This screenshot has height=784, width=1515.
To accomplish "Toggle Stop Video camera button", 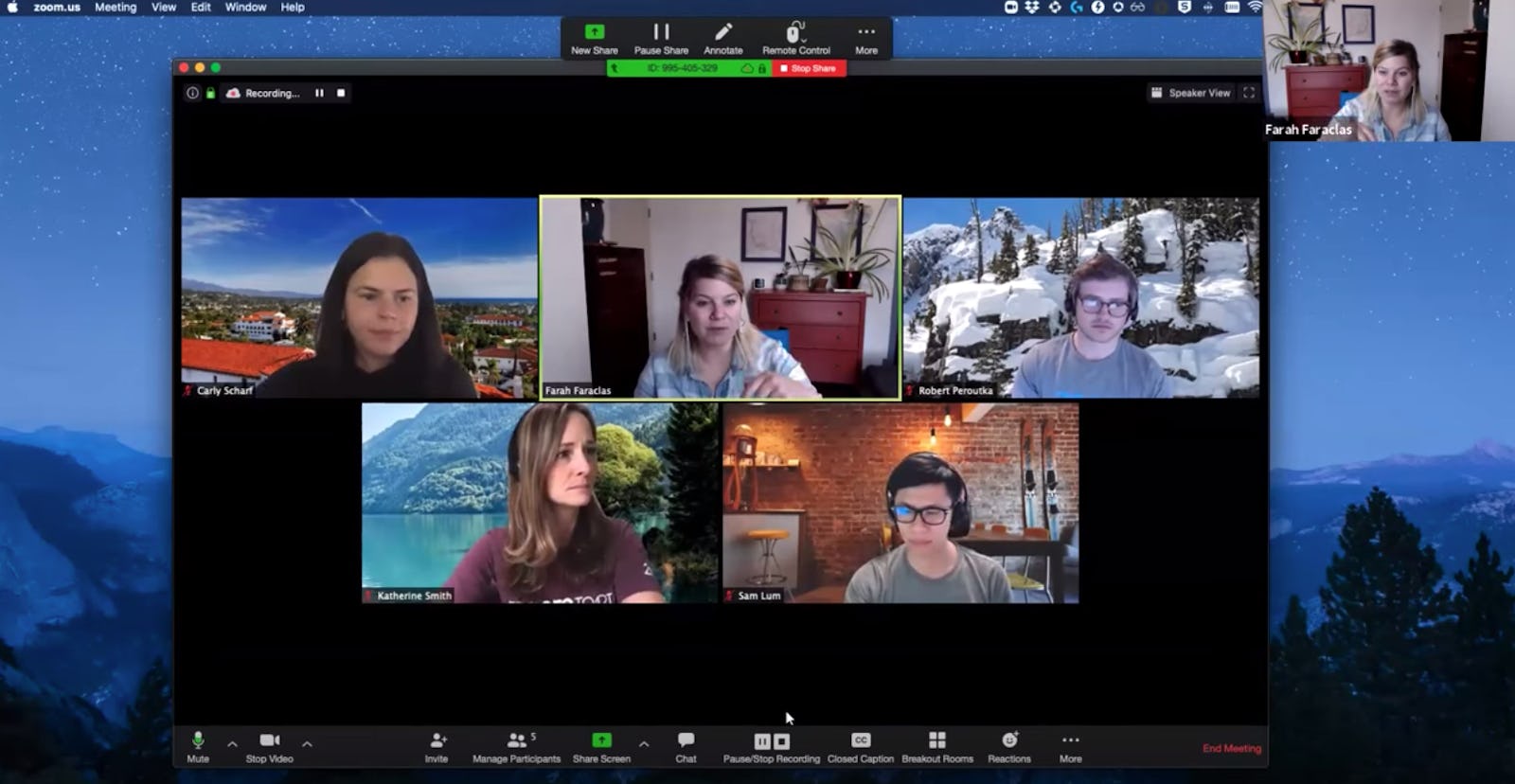I will (x=269, y=740).
